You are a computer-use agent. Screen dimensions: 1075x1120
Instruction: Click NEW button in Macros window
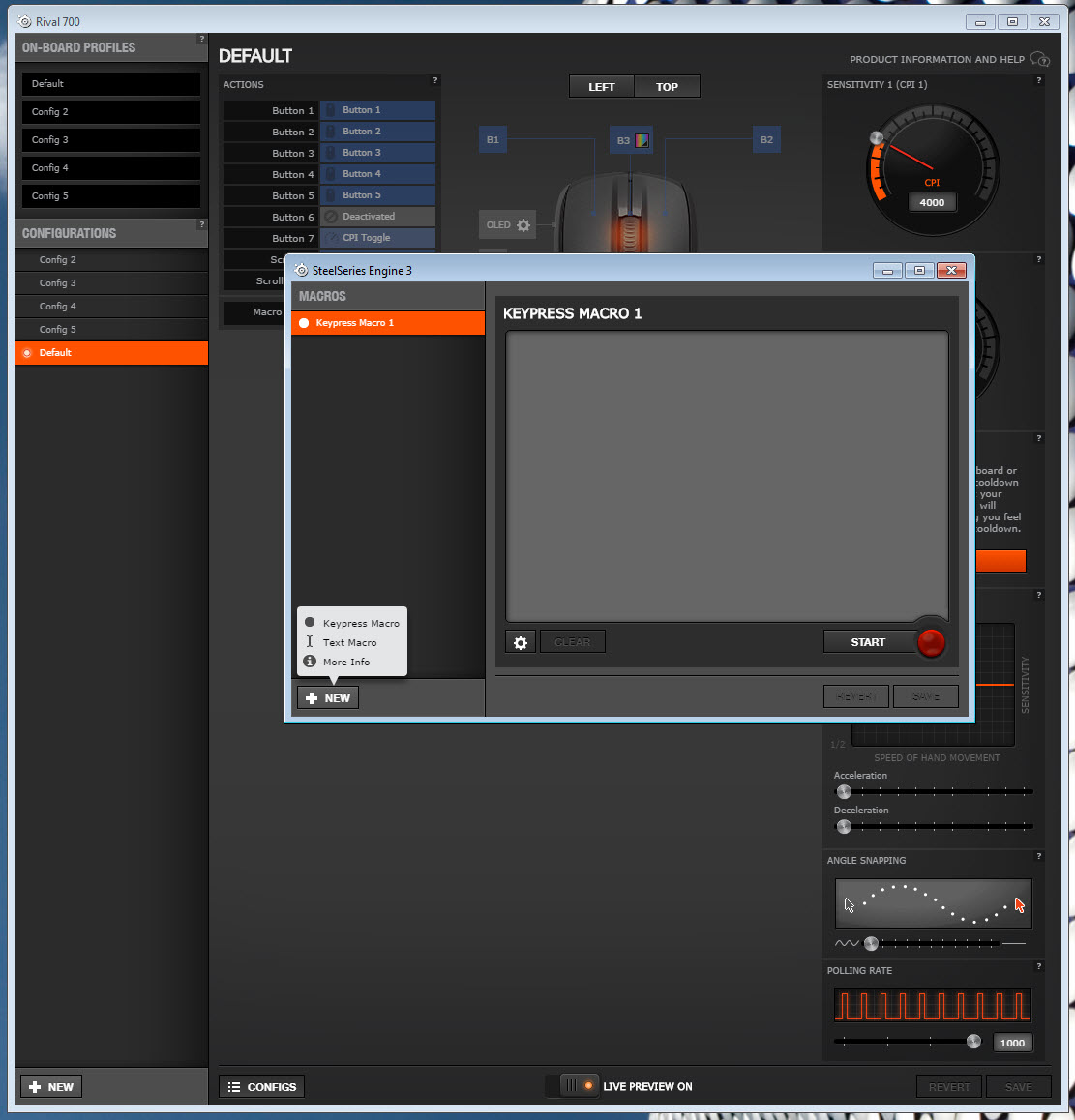point(328,698)
